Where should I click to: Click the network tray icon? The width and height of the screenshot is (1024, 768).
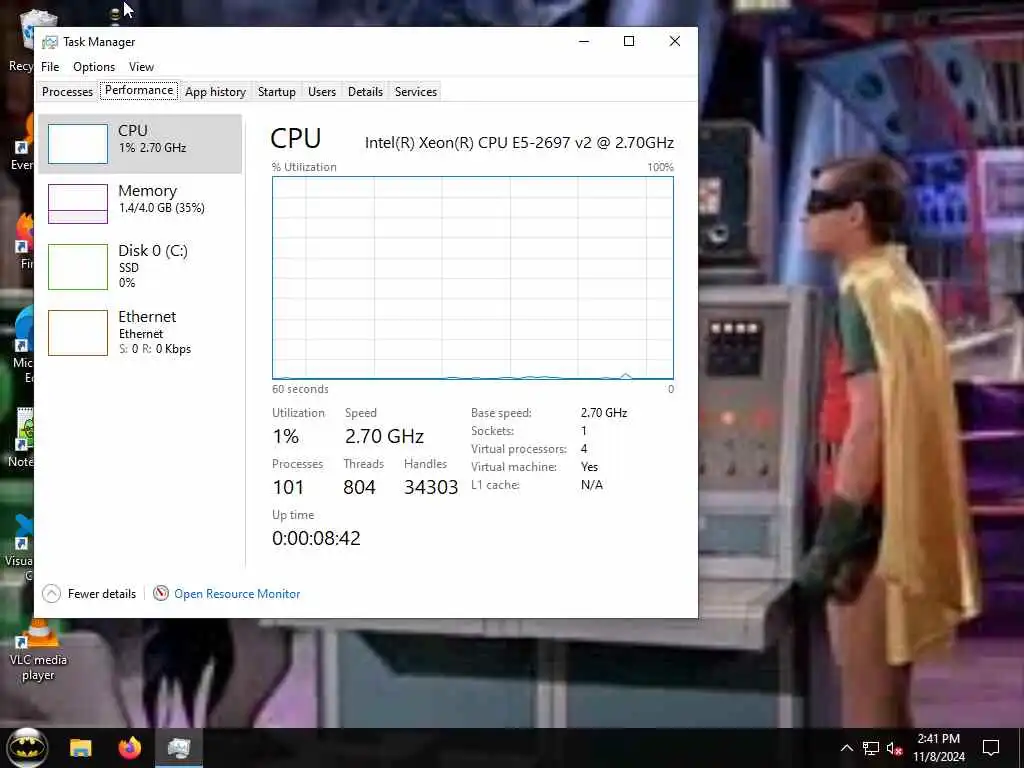click(871, 748)
